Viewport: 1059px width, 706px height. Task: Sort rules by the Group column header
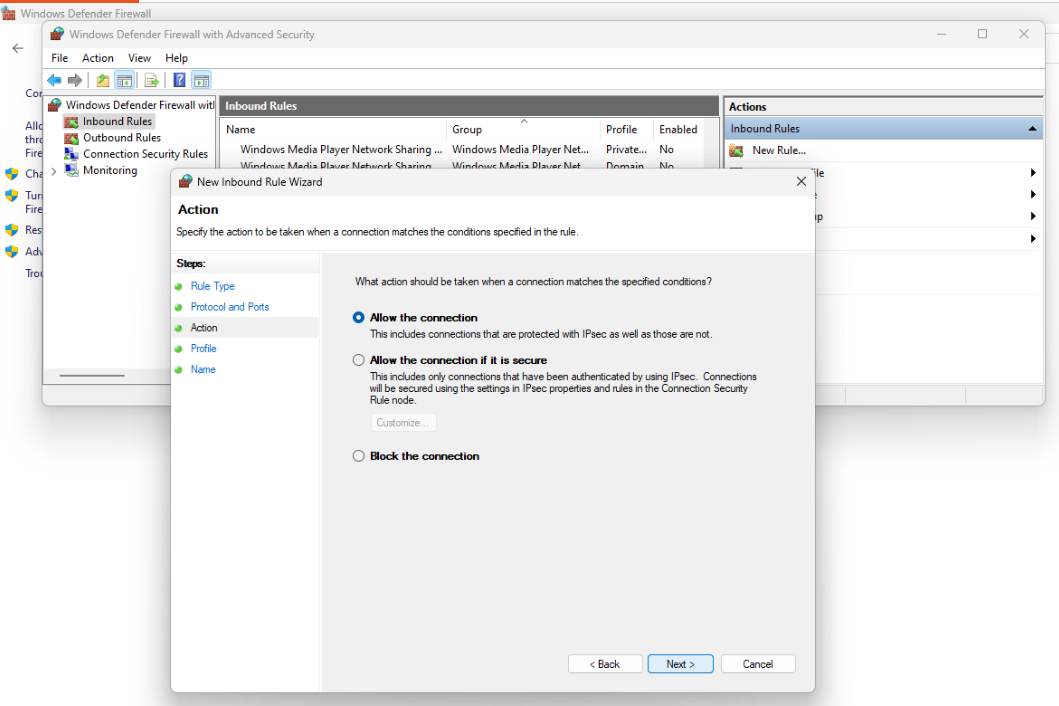click(523, 129)
